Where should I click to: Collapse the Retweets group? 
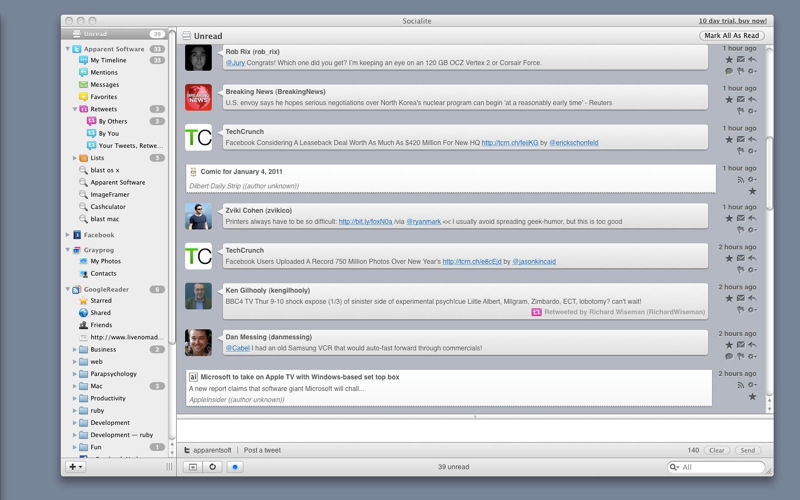coord(74,109)
